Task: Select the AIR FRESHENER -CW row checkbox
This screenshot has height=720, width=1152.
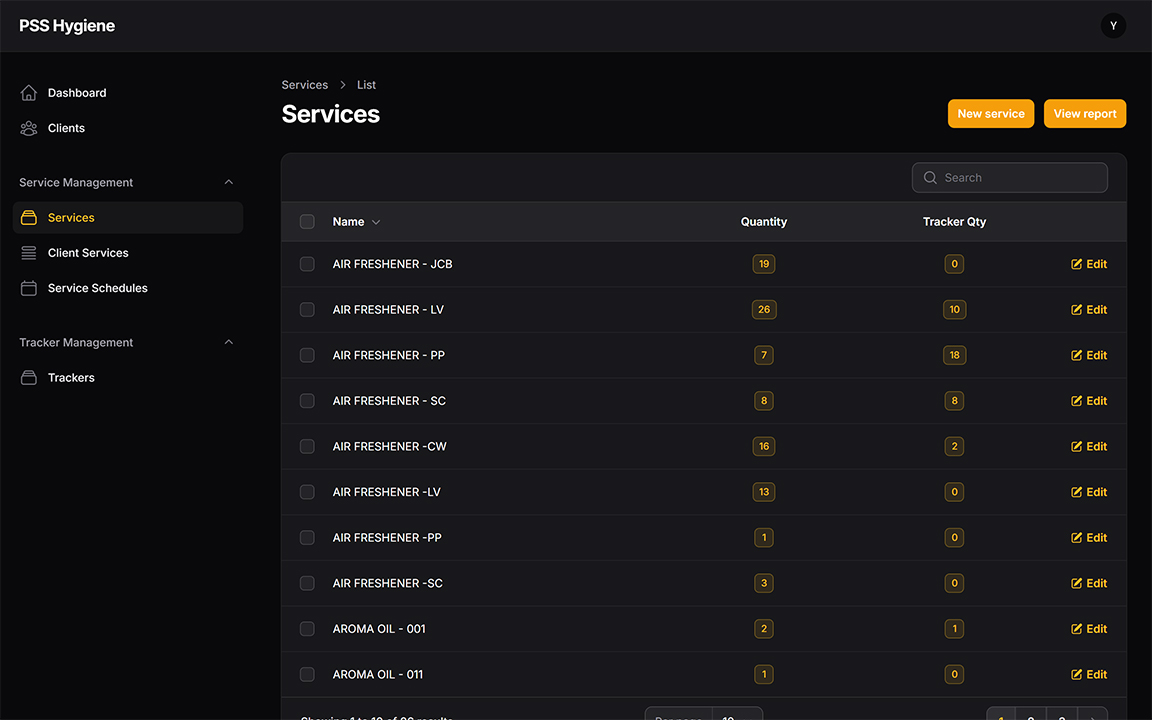Action: (x=307, y=447)
